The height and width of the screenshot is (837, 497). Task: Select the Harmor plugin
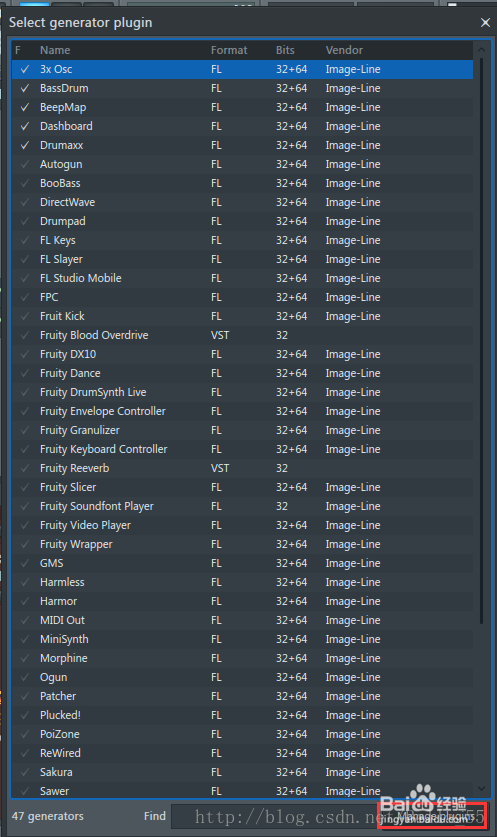point(242,601)
